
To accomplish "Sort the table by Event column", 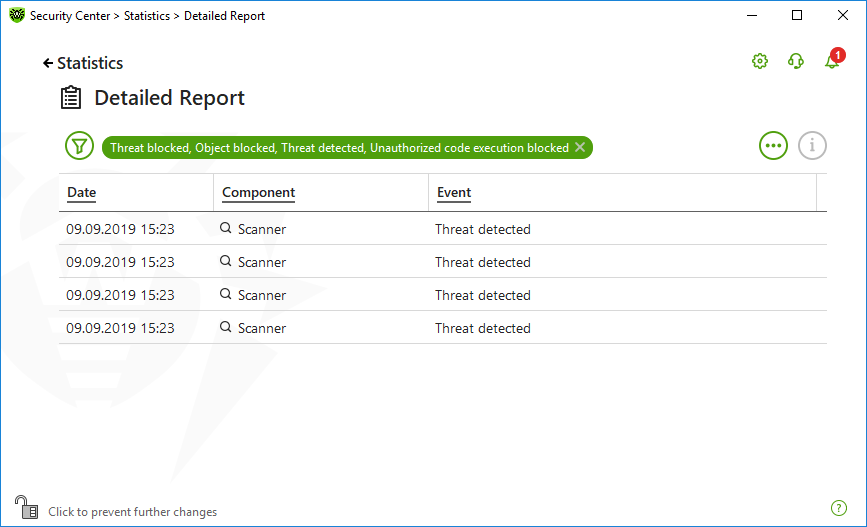I will [x=454, y=192].
